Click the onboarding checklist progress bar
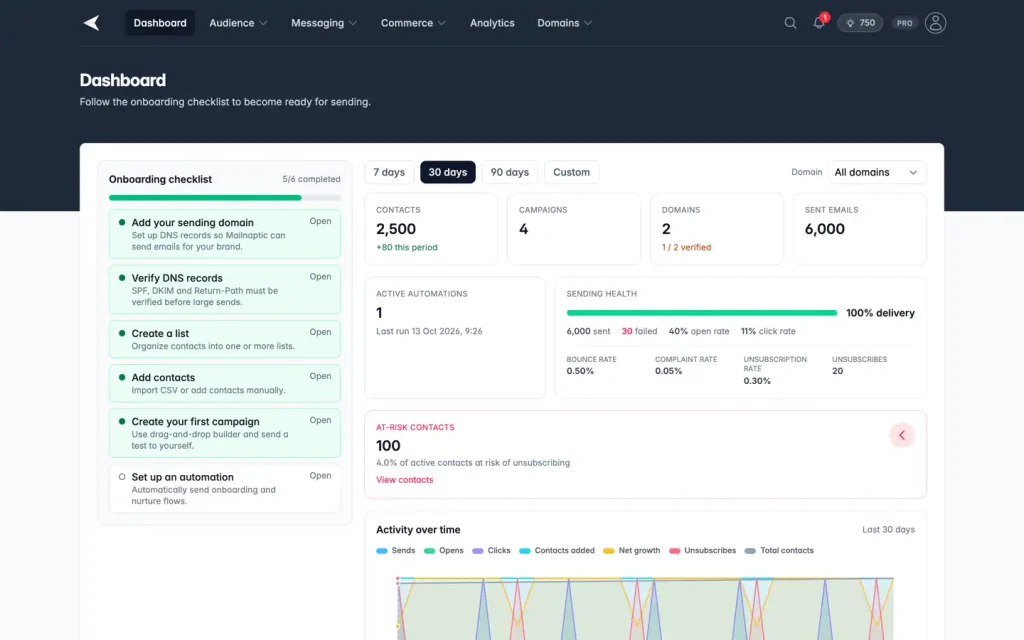1024x640 pixels. (225, 197)
